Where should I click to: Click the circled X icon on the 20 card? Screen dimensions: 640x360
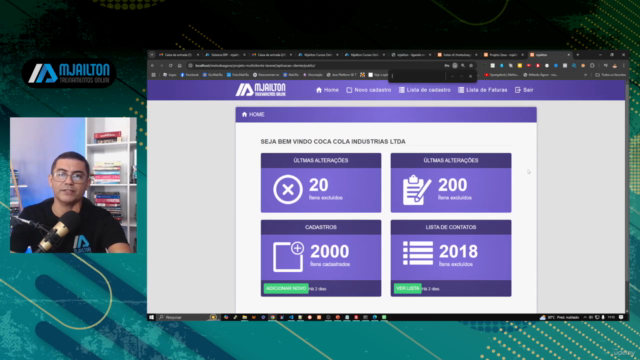[288, 189]
